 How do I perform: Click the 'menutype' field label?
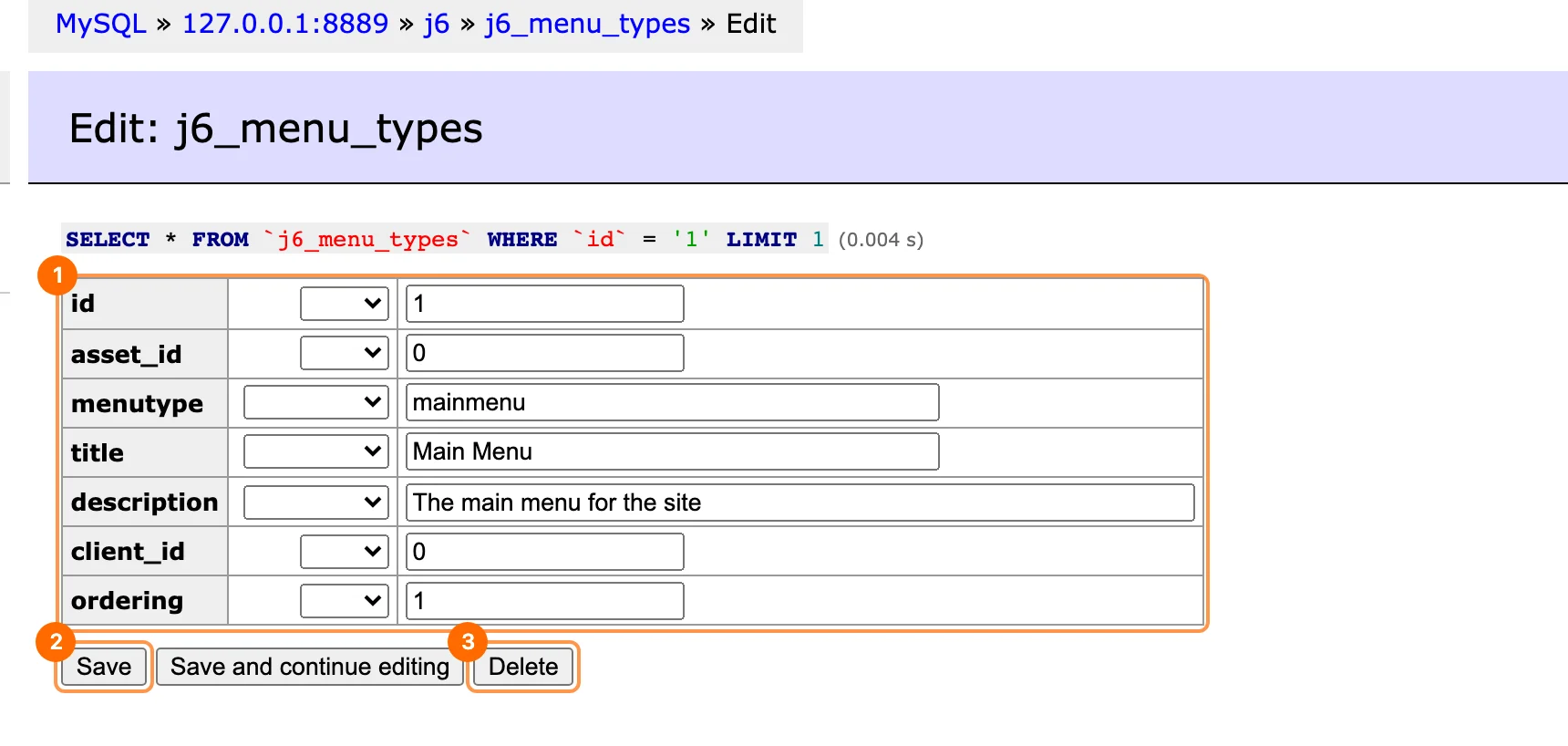pos(138,403)
